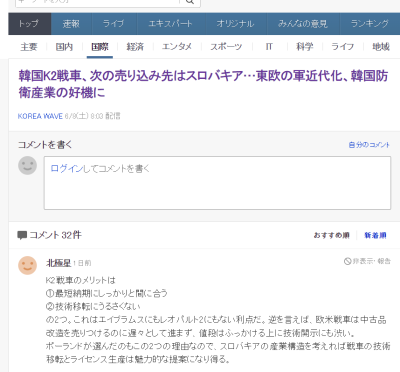Click the search magnifier icon

189,2
